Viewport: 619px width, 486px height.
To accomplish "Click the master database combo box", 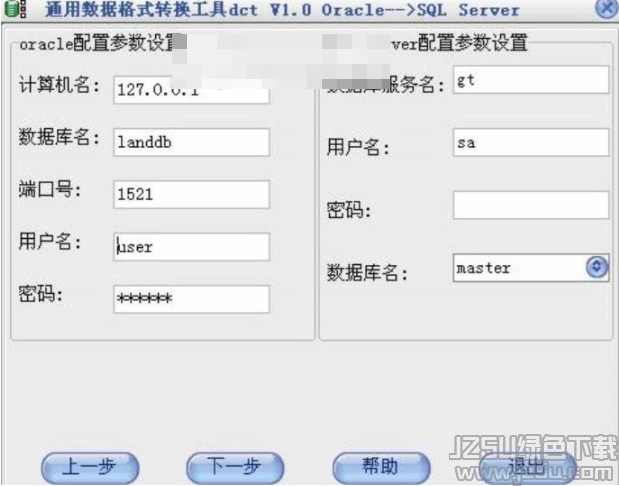I will (531, 268).
